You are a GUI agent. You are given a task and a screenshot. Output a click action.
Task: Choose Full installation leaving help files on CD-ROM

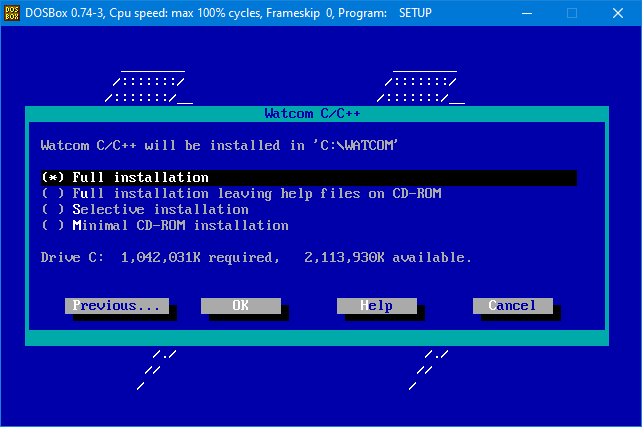[x=242, y=194]
